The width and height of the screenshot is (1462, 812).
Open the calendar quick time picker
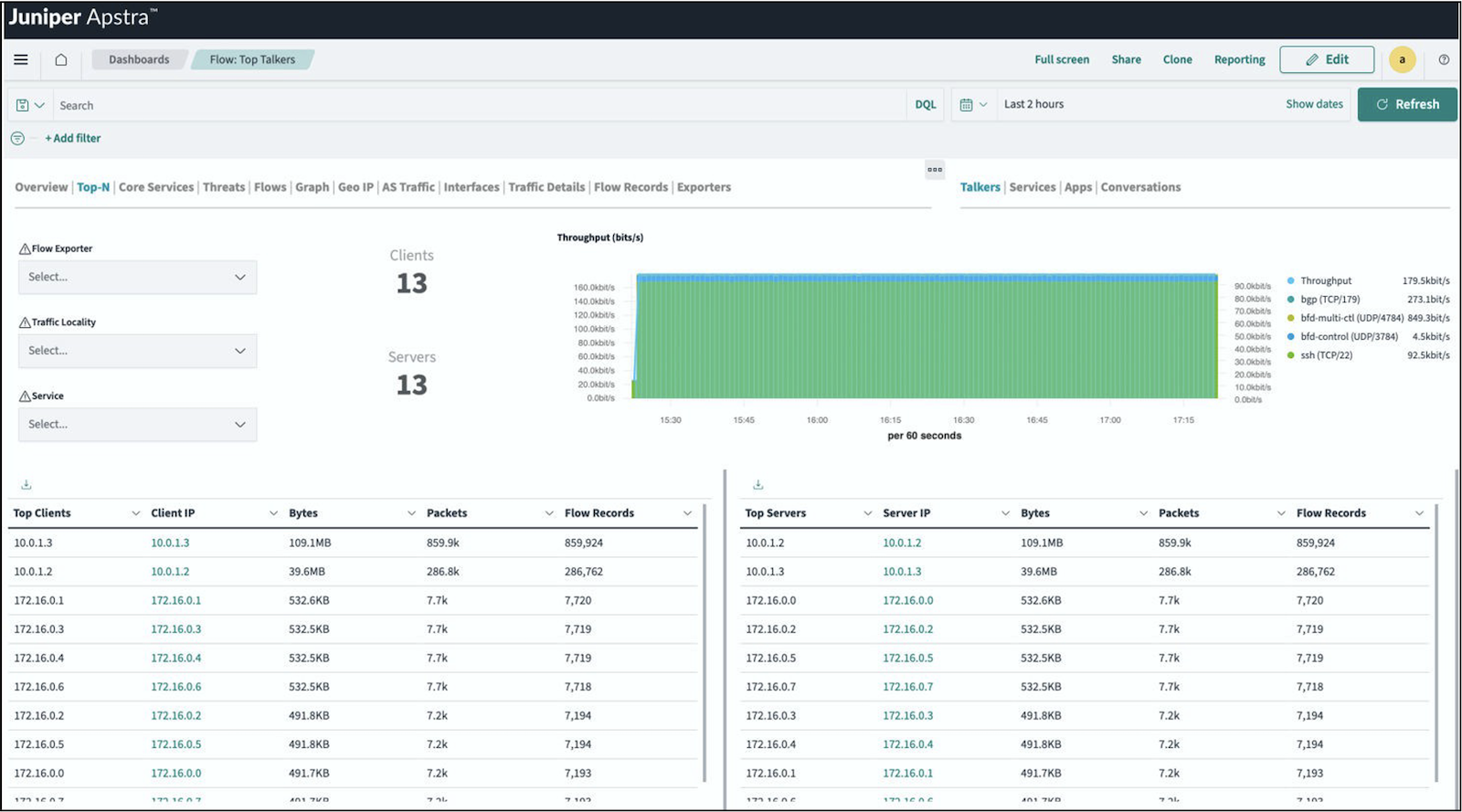point(973,105)
